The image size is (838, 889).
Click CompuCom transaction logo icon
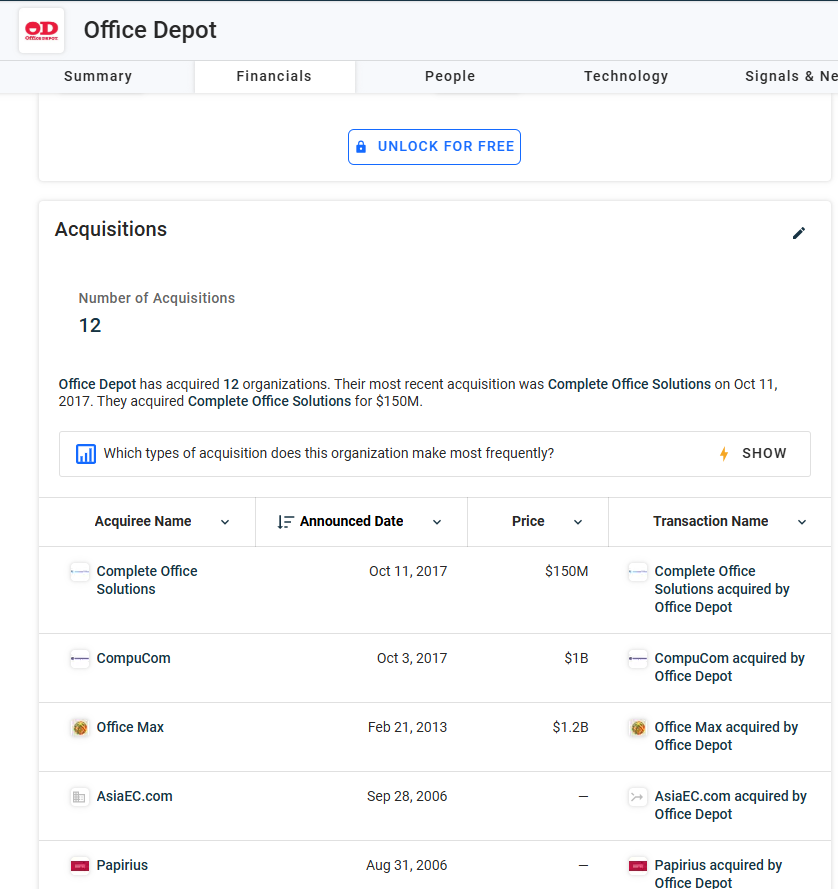pyautogui.click(x=638, y=659)
